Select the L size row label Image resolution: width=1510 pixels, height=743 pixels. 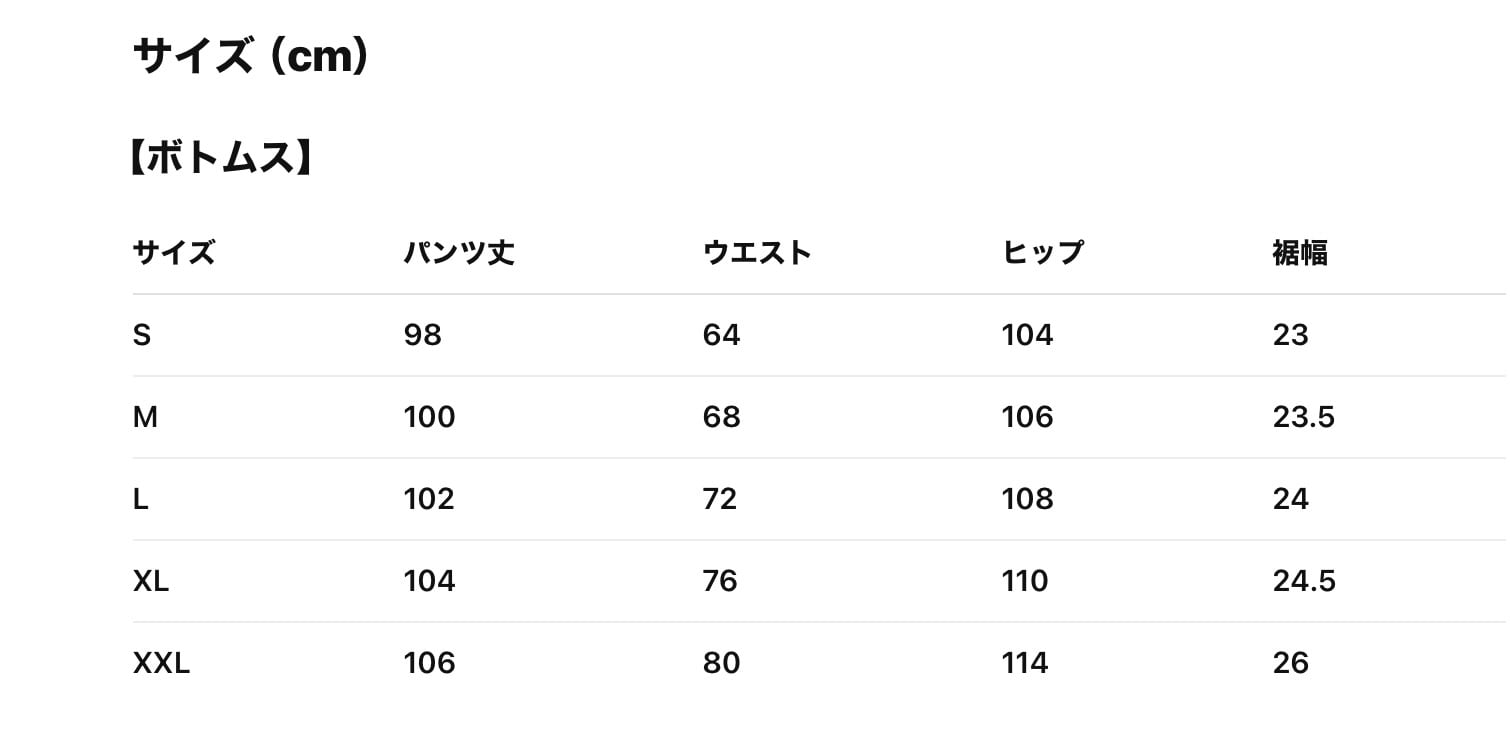pos(140,499)
